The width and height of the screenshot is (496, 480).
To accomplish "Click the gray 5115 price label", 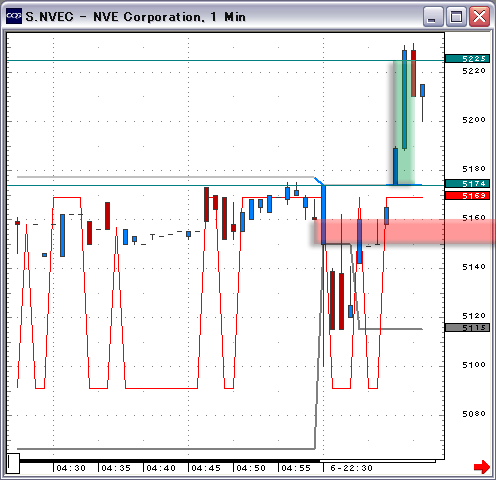I will (x=467, y=327).
